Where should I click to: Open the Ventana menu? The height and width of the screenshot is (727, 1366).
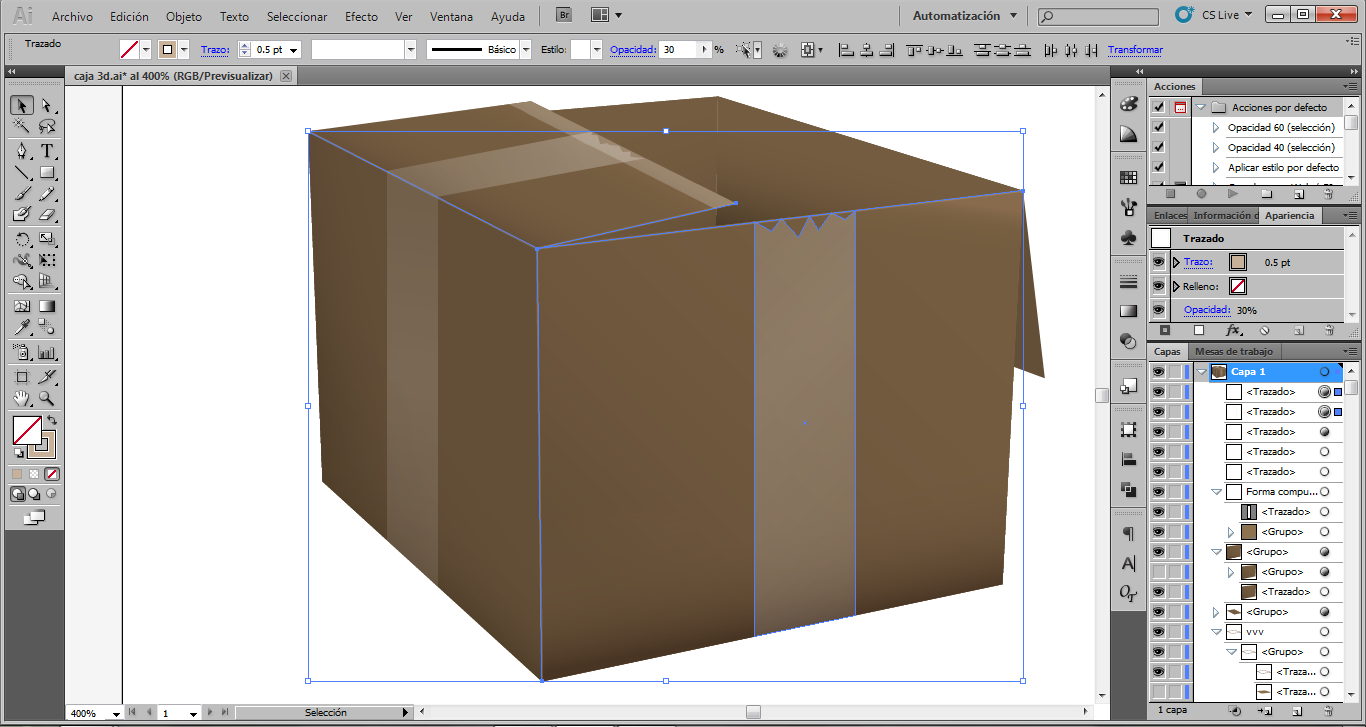[x=451, y=17]
